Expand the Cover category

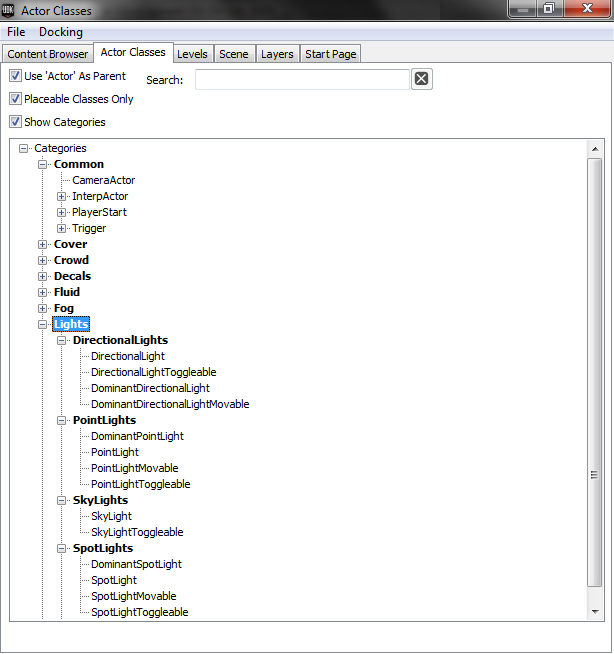pyautogui.click(x=43, y=245)
